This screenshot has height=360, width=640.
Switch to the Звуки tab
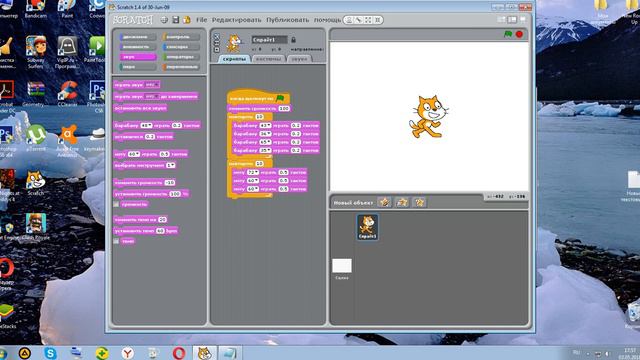[x=299, y=59]
